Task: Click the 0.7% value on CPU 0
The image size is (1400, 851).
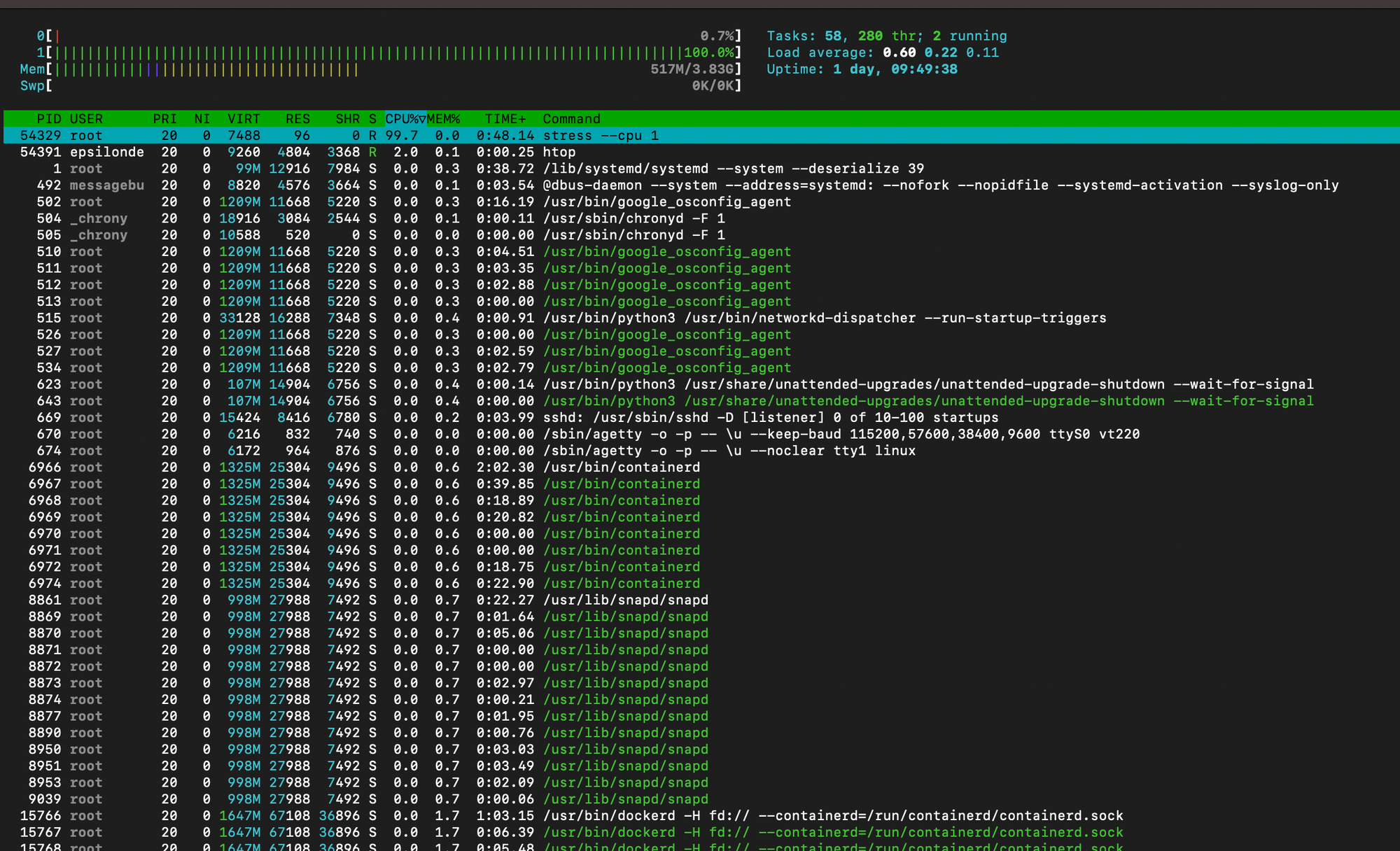Action: [717, 36]
